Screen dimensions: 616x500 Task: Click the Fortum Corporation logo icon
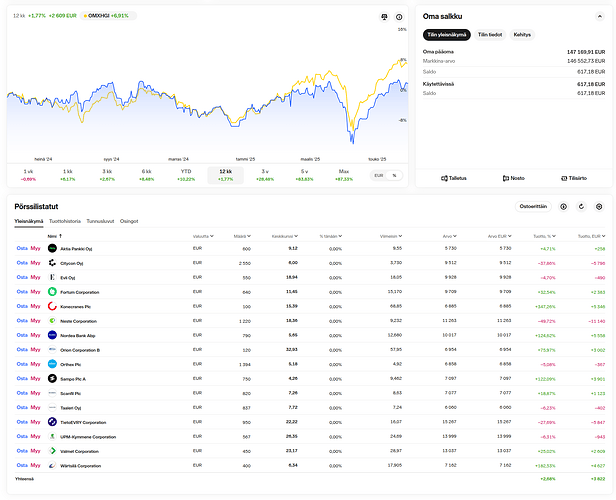click(52, 263)
